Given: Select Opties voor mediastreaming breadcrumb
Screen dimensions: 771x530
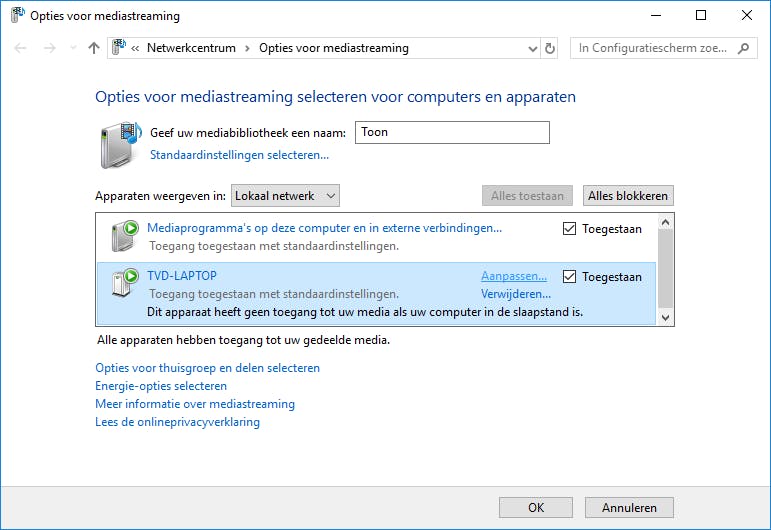Looking at the screenshot, I should pos(333,48).
